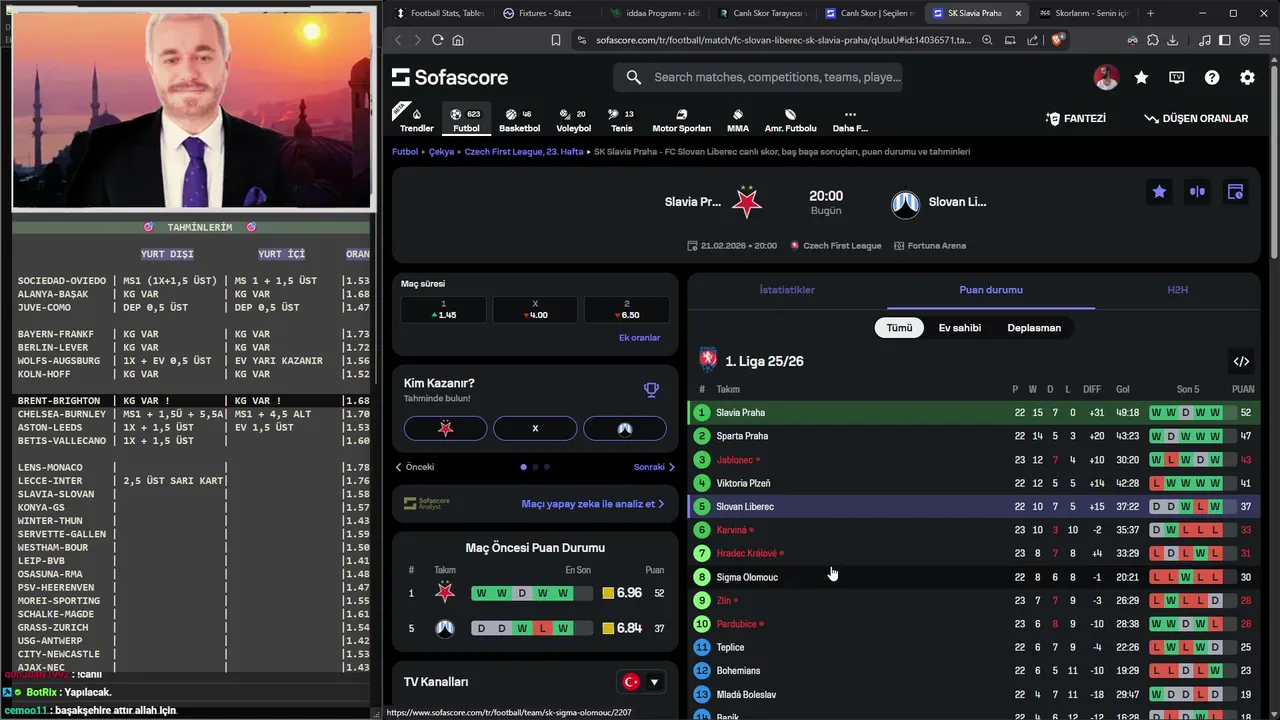The image size is (1280, 720).
Task: Open the TV schedule icon in header
Action: point(1177,77)
